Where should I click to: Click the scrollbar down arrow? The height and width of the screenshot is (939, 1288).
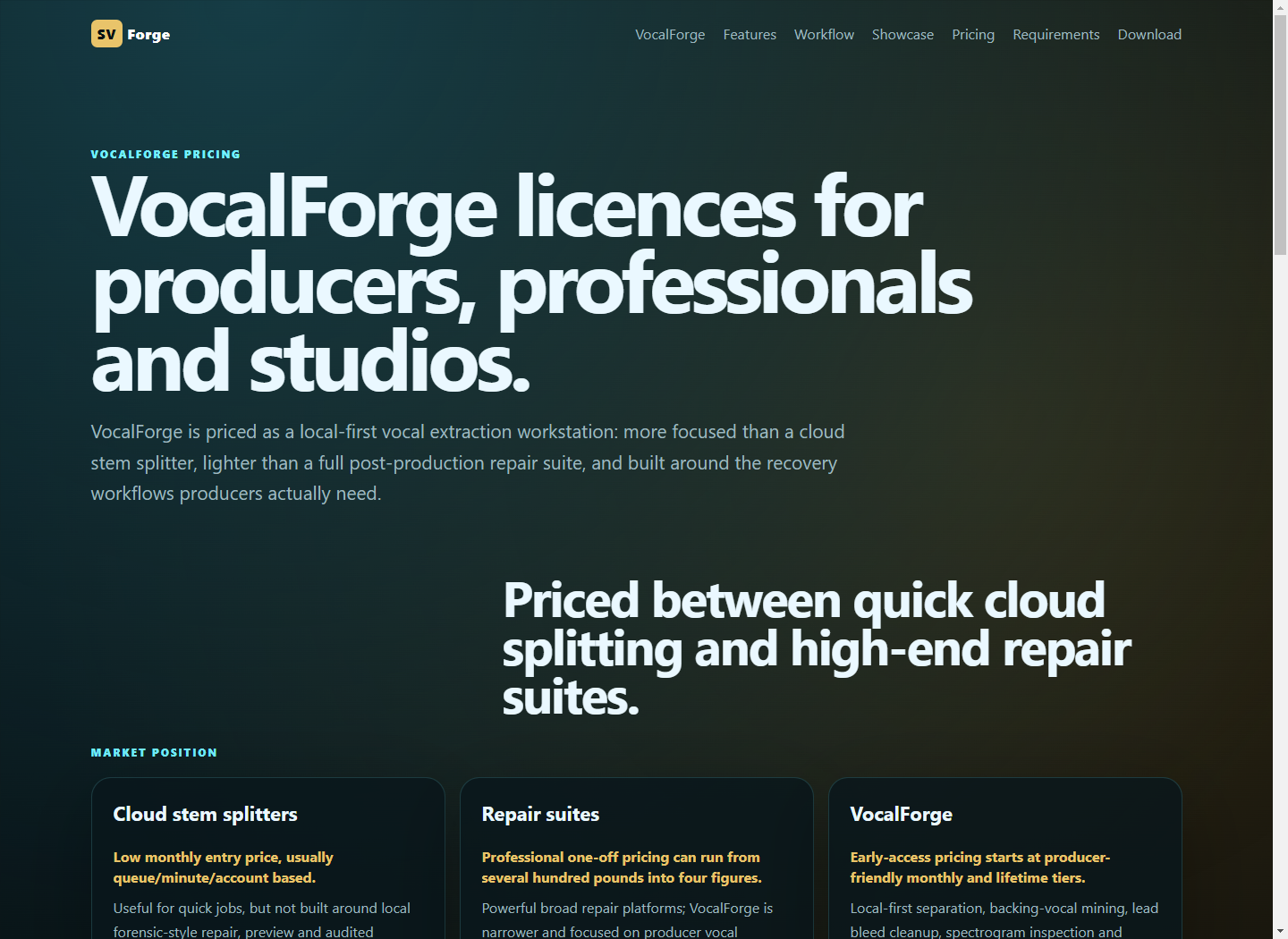(1280, 931)
